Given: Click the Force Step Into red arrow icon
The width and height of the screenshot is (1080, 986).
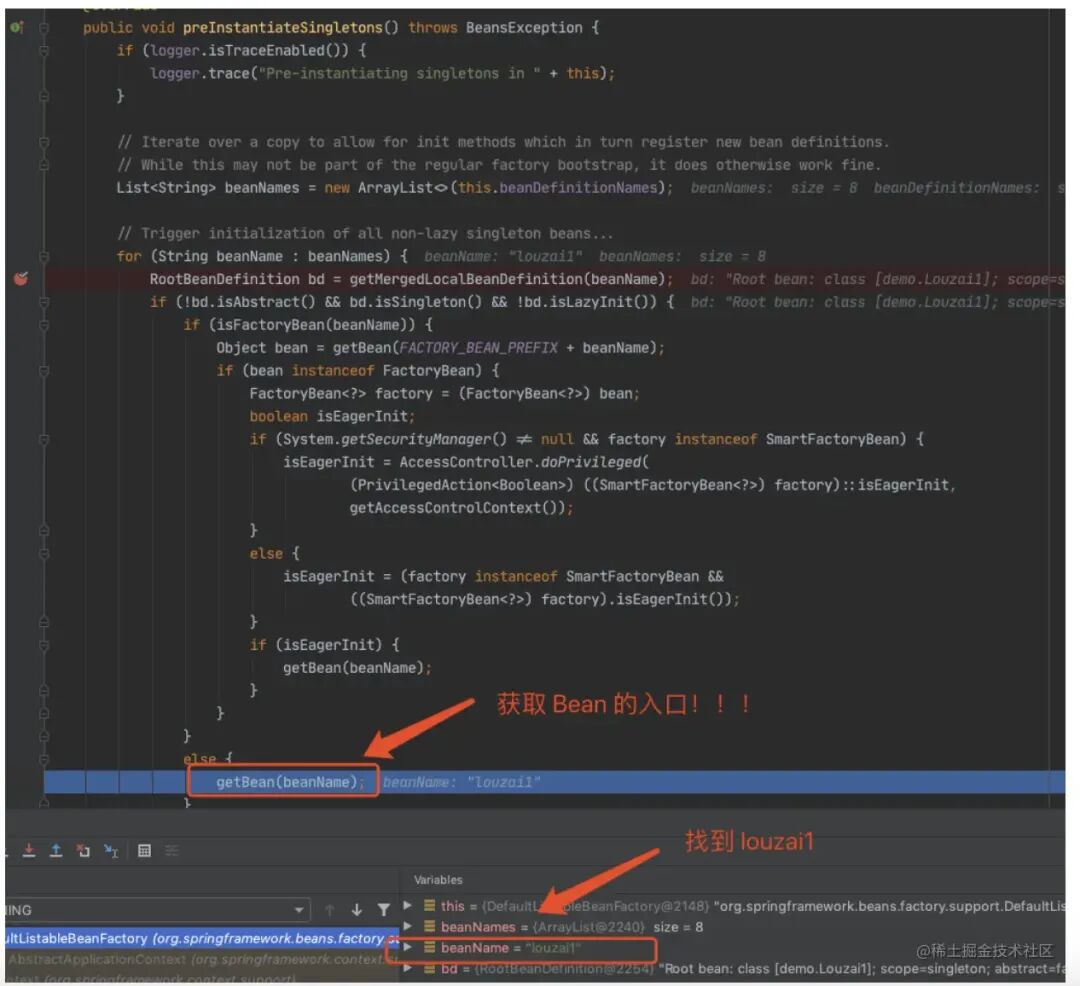Looking at the screenshot, I should tap(29, 851).
